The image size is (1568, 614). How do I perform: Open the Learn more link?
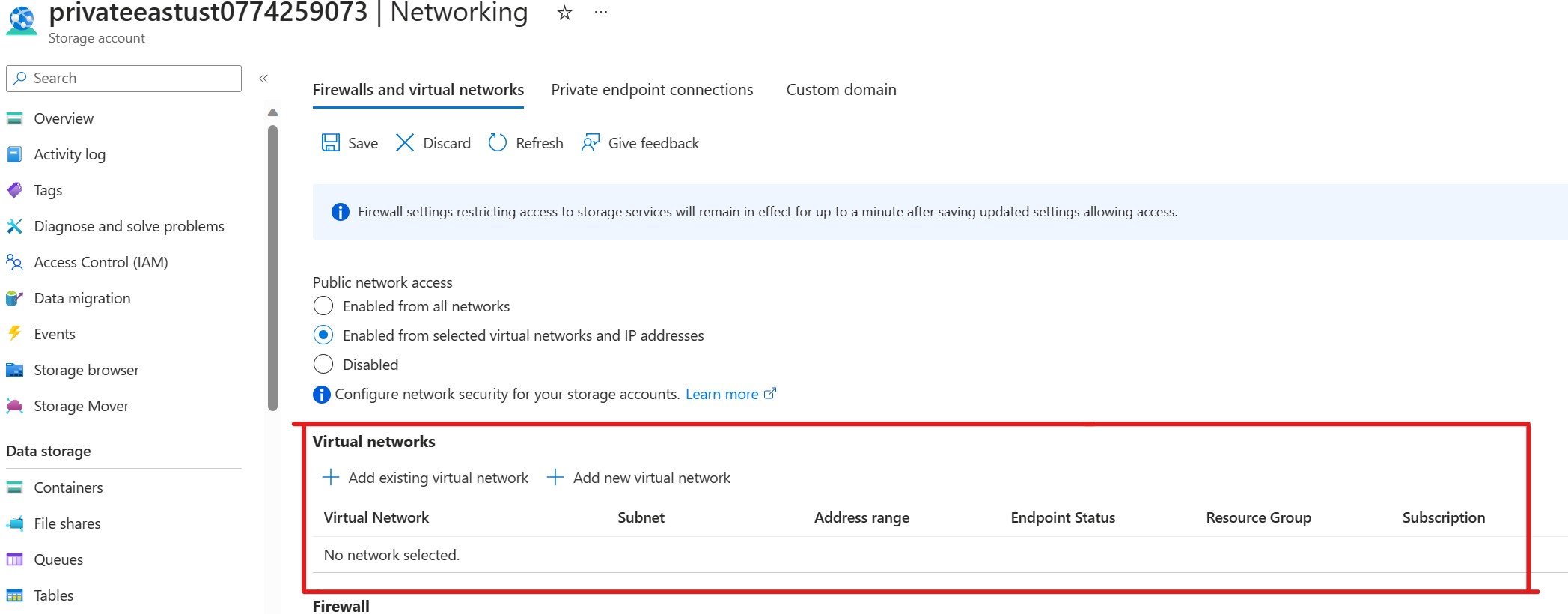click(722, 394)
